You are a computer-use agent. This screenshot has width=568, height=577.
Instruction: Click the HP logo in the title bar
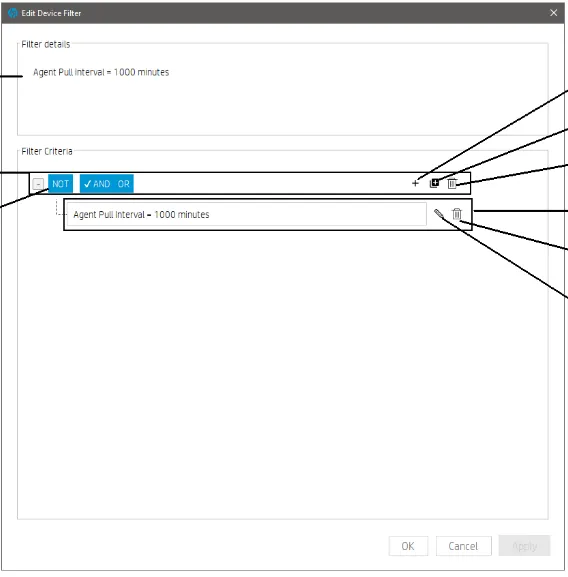pyautogui.click(x=13, y=13)
